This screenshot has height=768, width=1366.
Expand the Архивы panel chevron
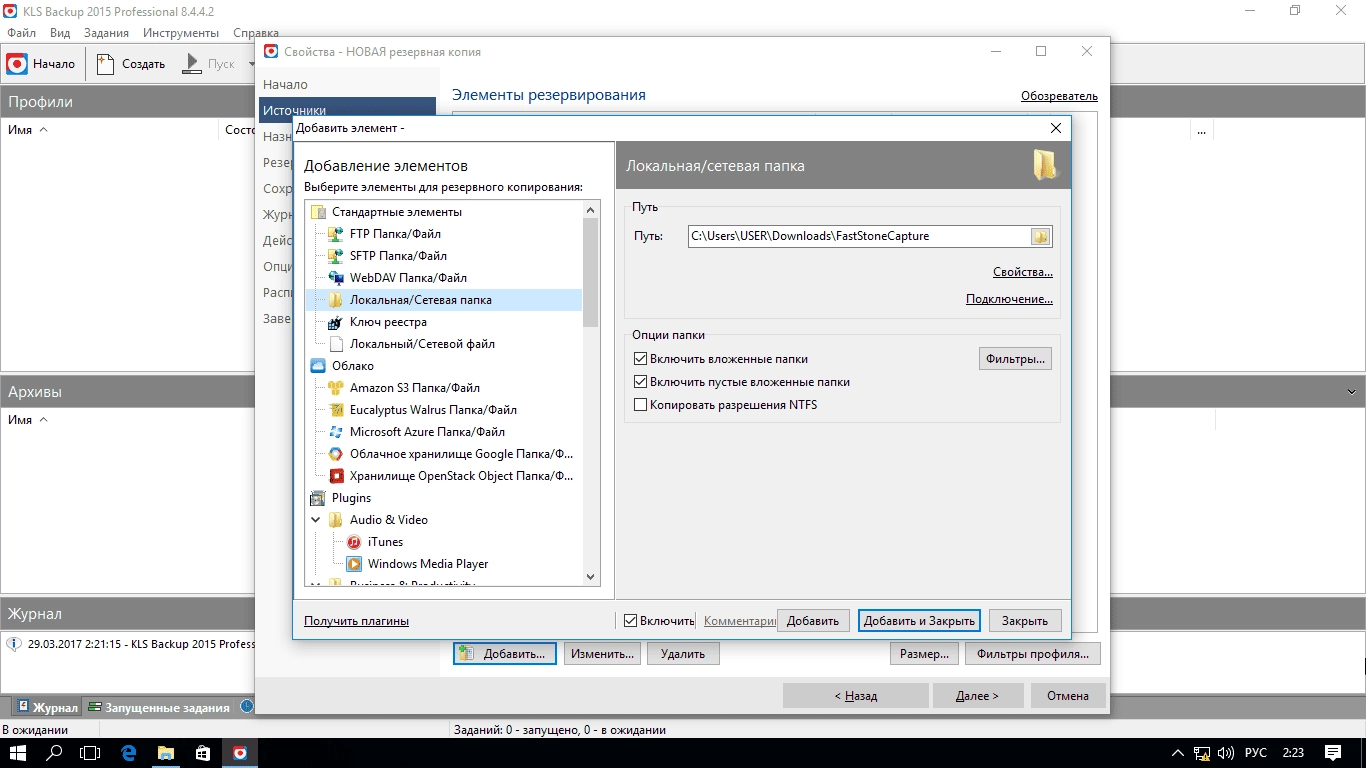coord(1352,392)
